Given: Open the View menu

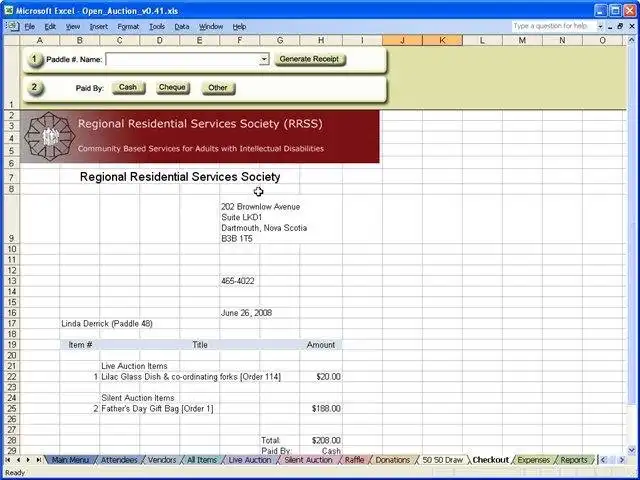Looking at the screenshot, I should (73, 27).
